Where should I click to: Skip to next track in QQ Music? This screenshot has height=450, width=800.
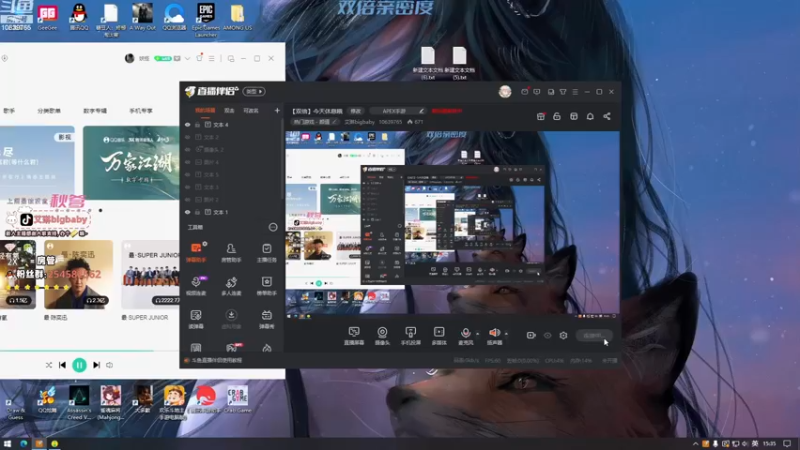pyautogui.click(x=96, y=365)
